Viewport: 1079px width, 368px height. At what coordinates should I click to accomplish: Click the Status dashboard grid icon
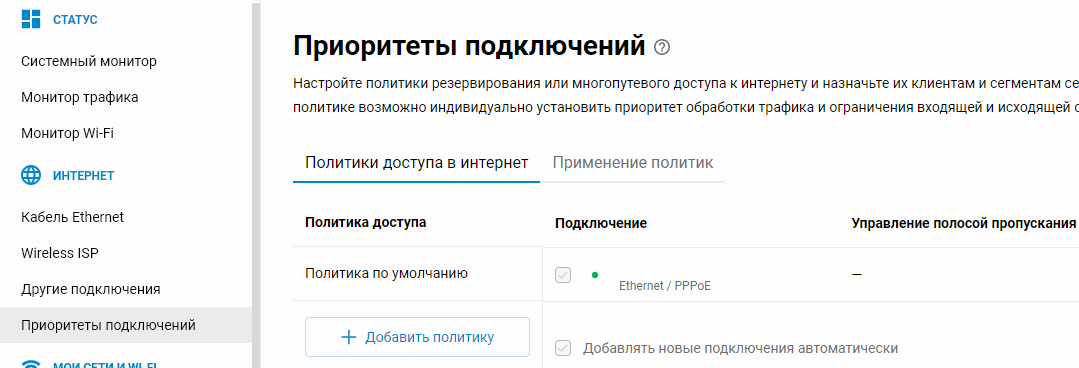[31, 19]
